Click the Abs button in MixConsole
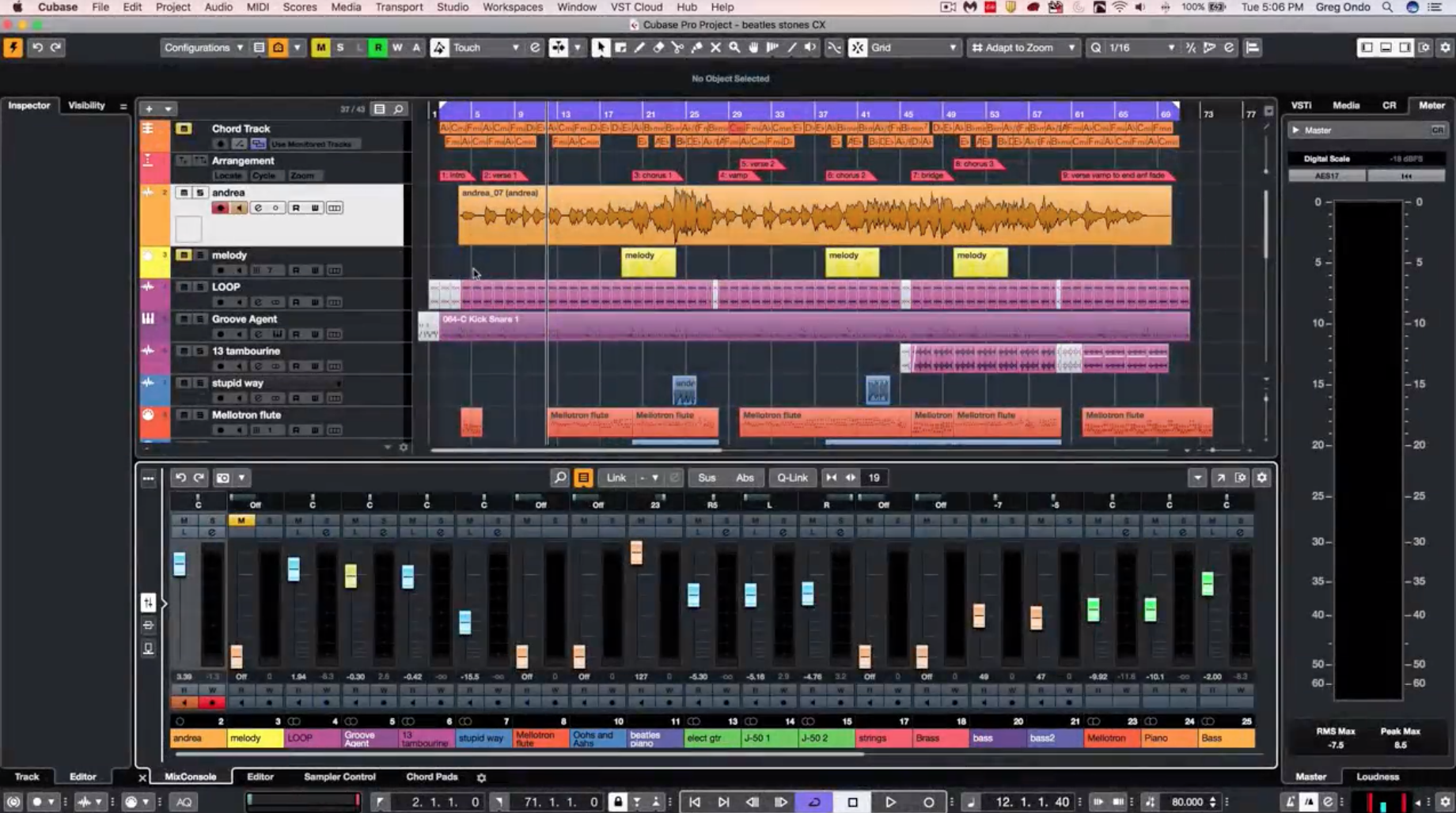Screen dimensions: 1456x813 pos(745,478)
